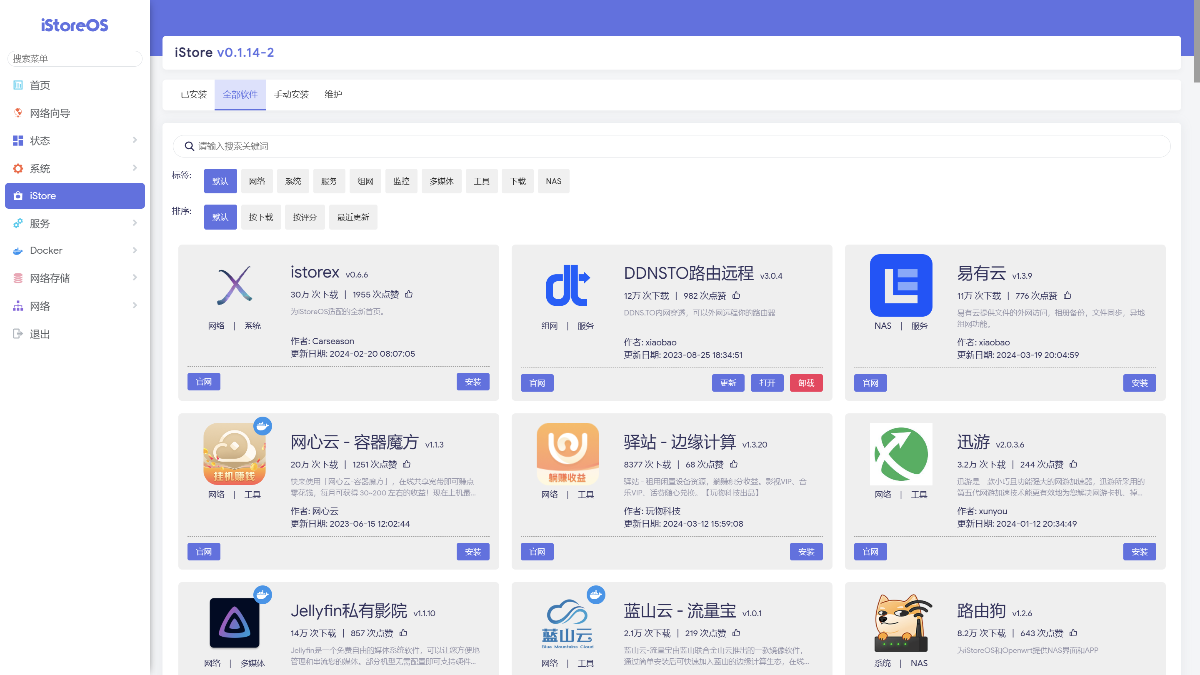
Task: Switch sorting to 按下载
Action: [x=260, y=216]
